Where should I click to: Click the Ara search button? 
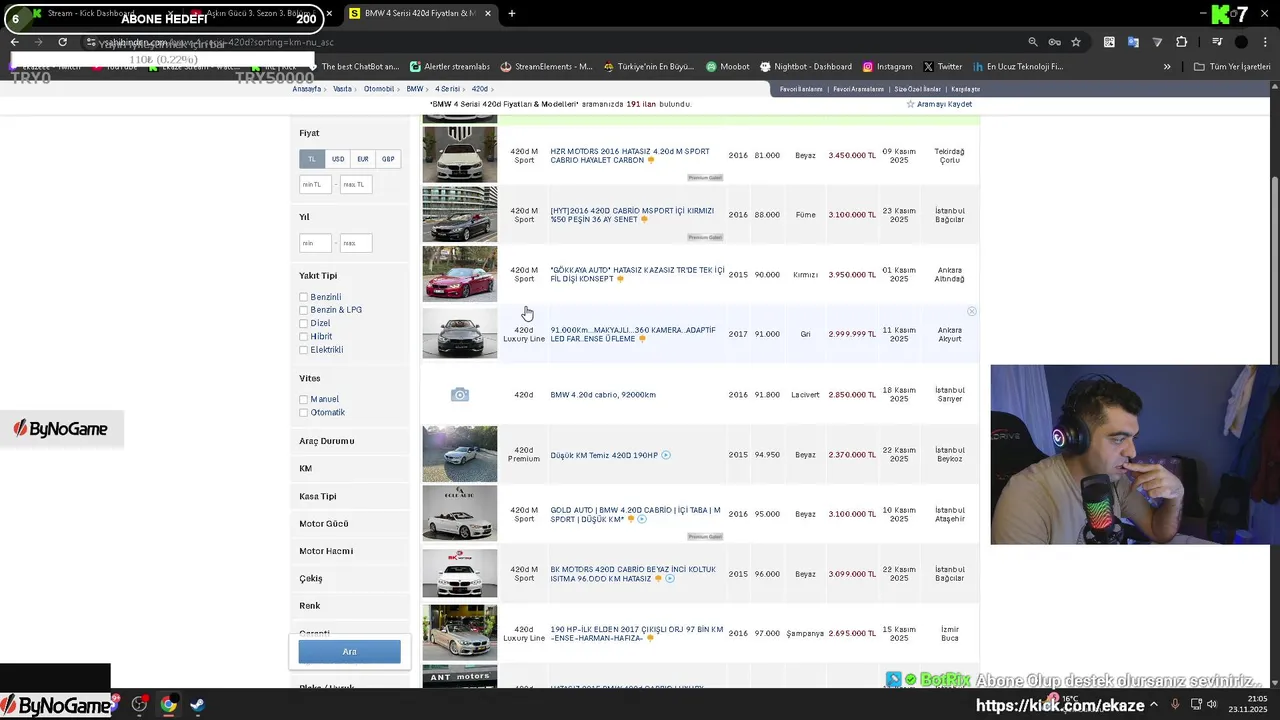pyautogui.click(x=349, y=651)
